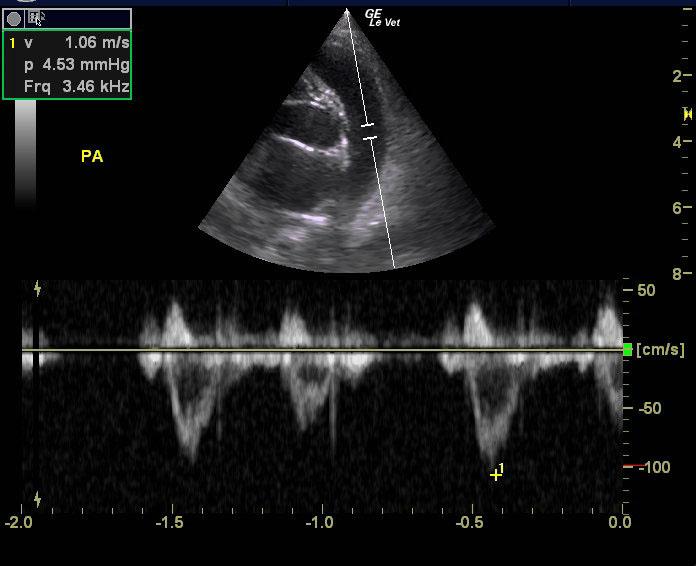
Task: Click the depth marker labeled 4
Action: coord(677,142)
